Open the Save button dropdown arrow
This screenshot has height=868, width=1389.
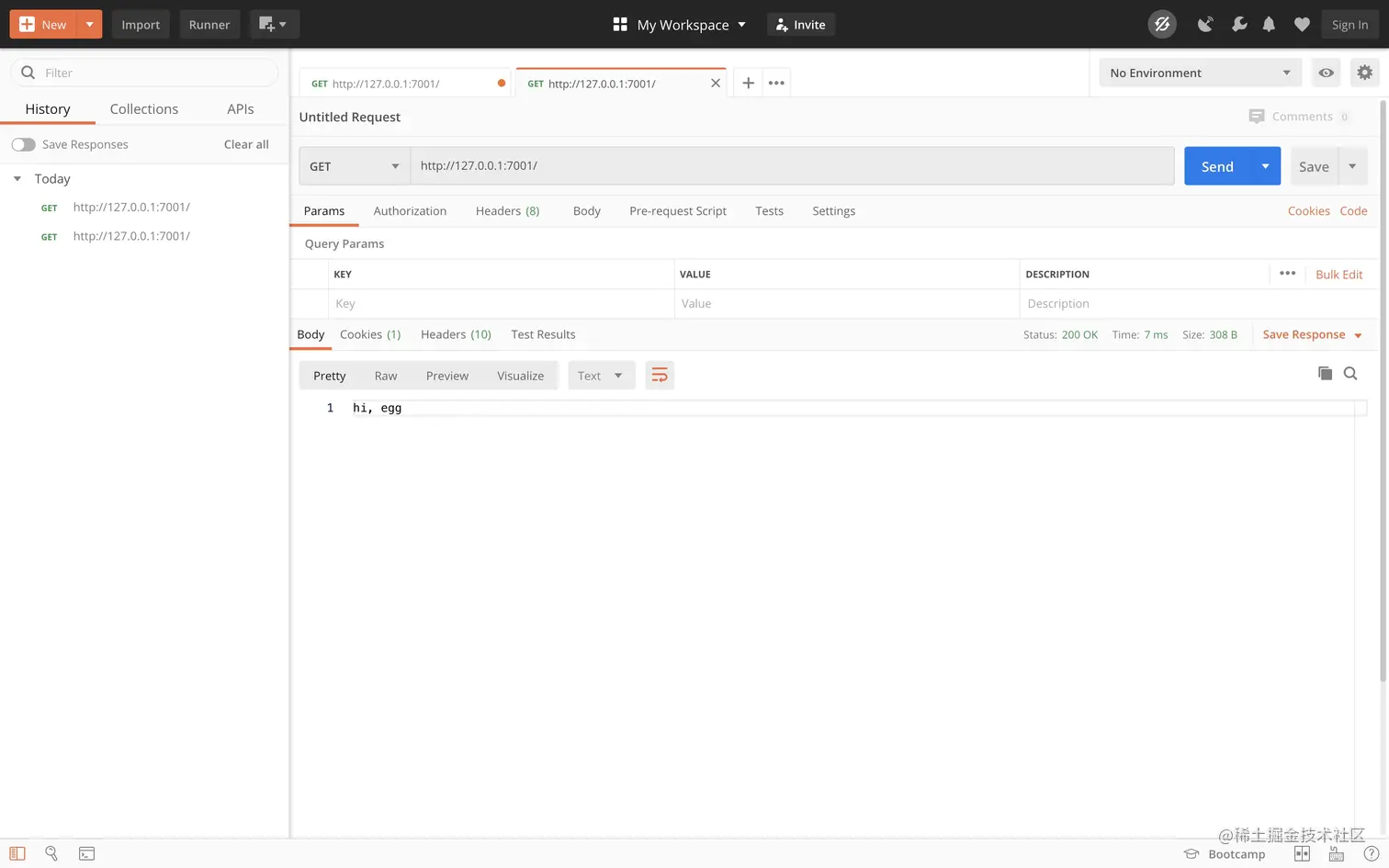coord(1352,166)
